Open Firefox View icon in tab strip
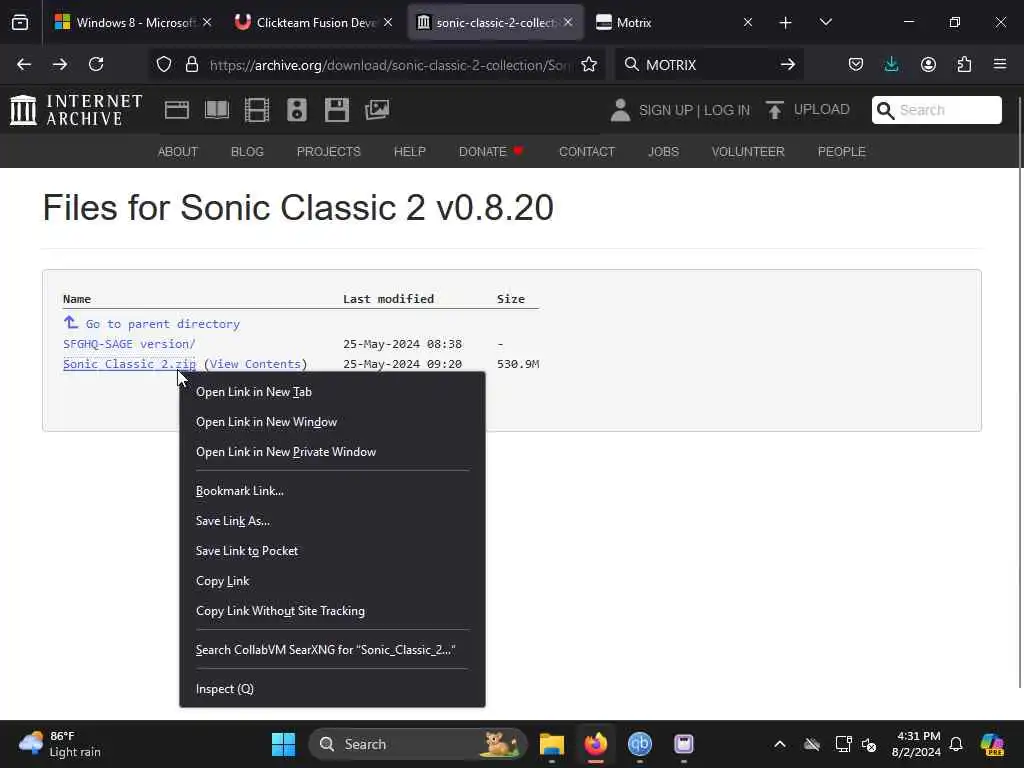Viewport: 1024px width, 768px height. click(20, 23)
